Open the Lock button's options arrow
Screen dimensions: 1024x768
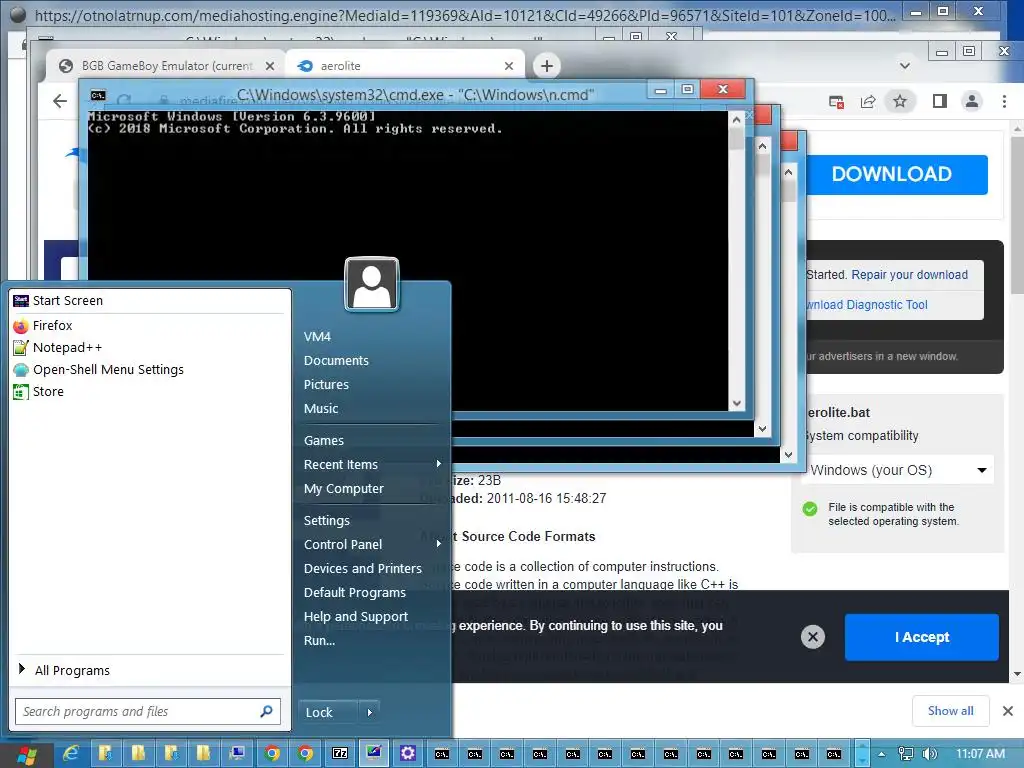370,712
